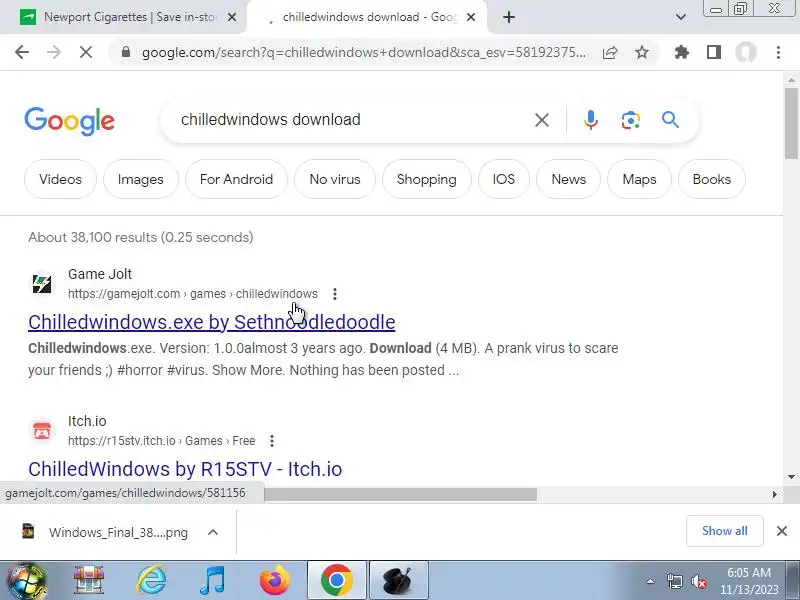Switch to Books results

coord(712,179)
